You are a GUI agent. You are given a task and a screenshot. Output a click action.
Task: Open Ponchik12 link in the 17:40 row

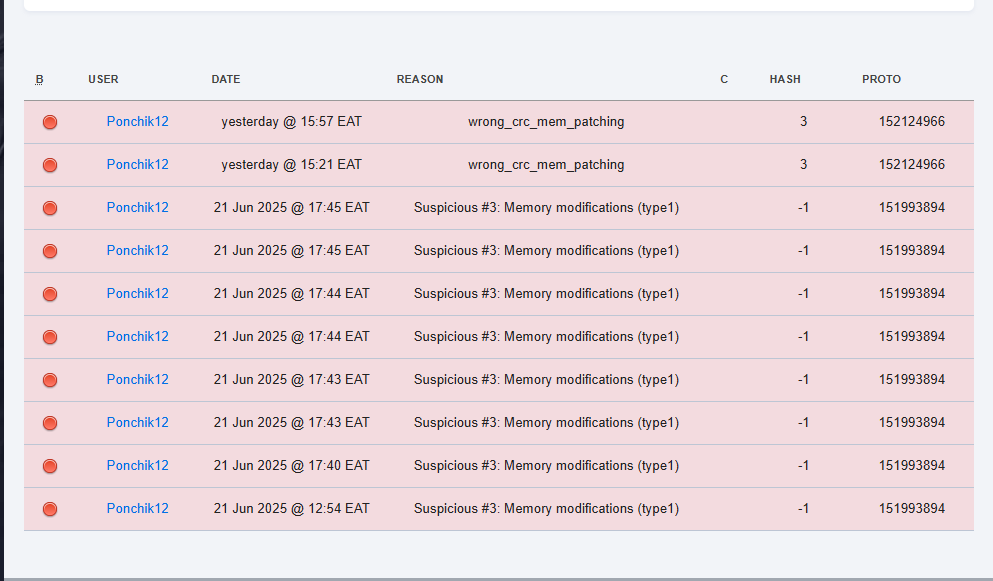point(137,465)
